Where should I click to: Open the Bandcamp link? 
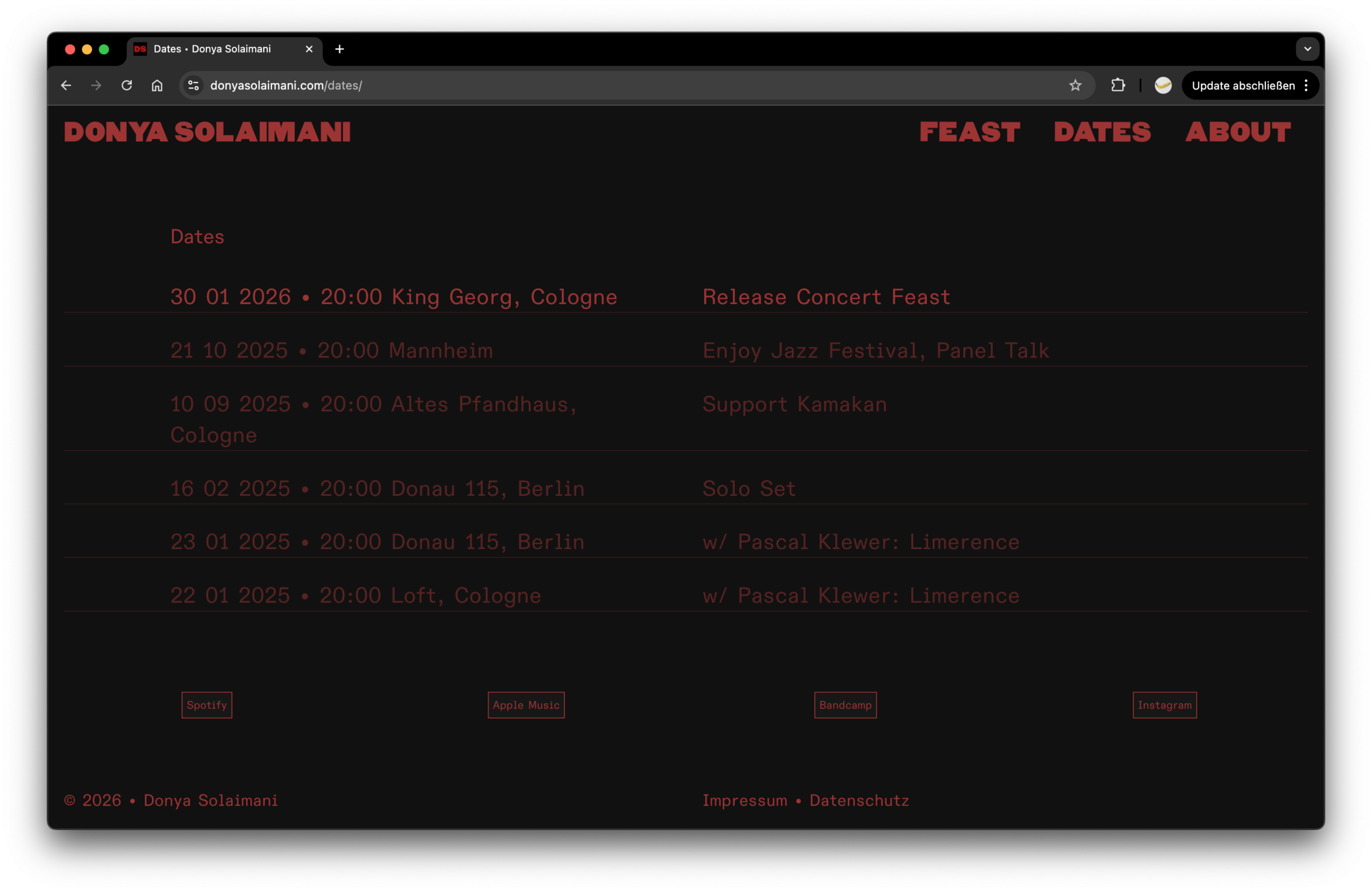coord(845,705)
